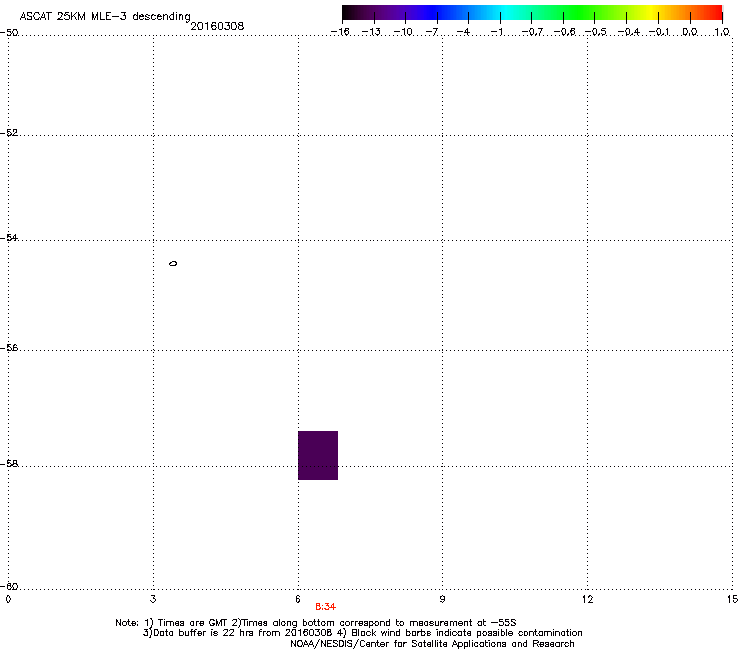Viewport: 740px width, 650px height.
Task: Click the red 8:34 time label
Action: coord(326,607)
